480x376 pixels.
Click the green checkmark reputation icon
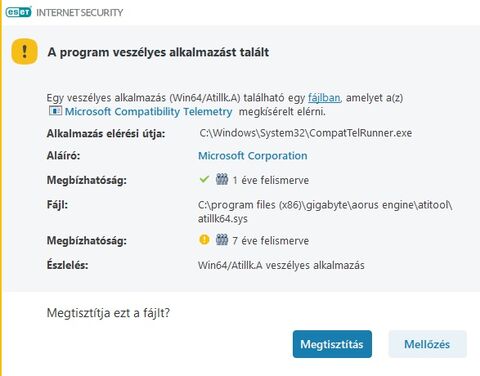204,179
